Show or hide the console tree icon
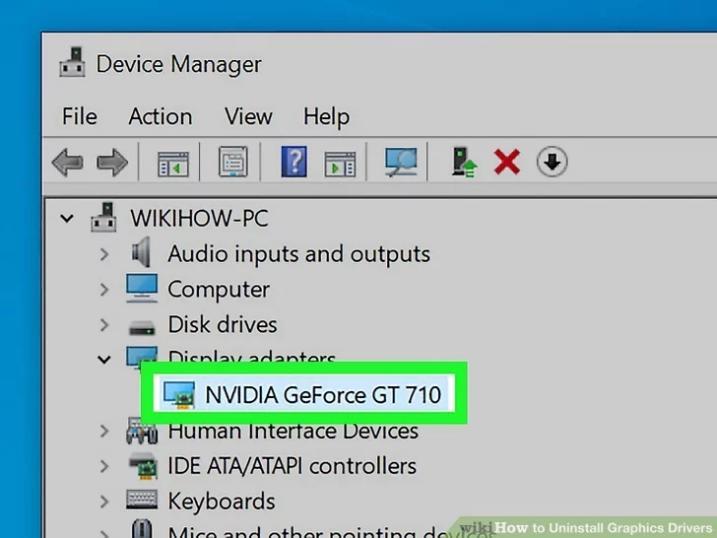This screenshot has height=538, width=717. click(173, 164)
